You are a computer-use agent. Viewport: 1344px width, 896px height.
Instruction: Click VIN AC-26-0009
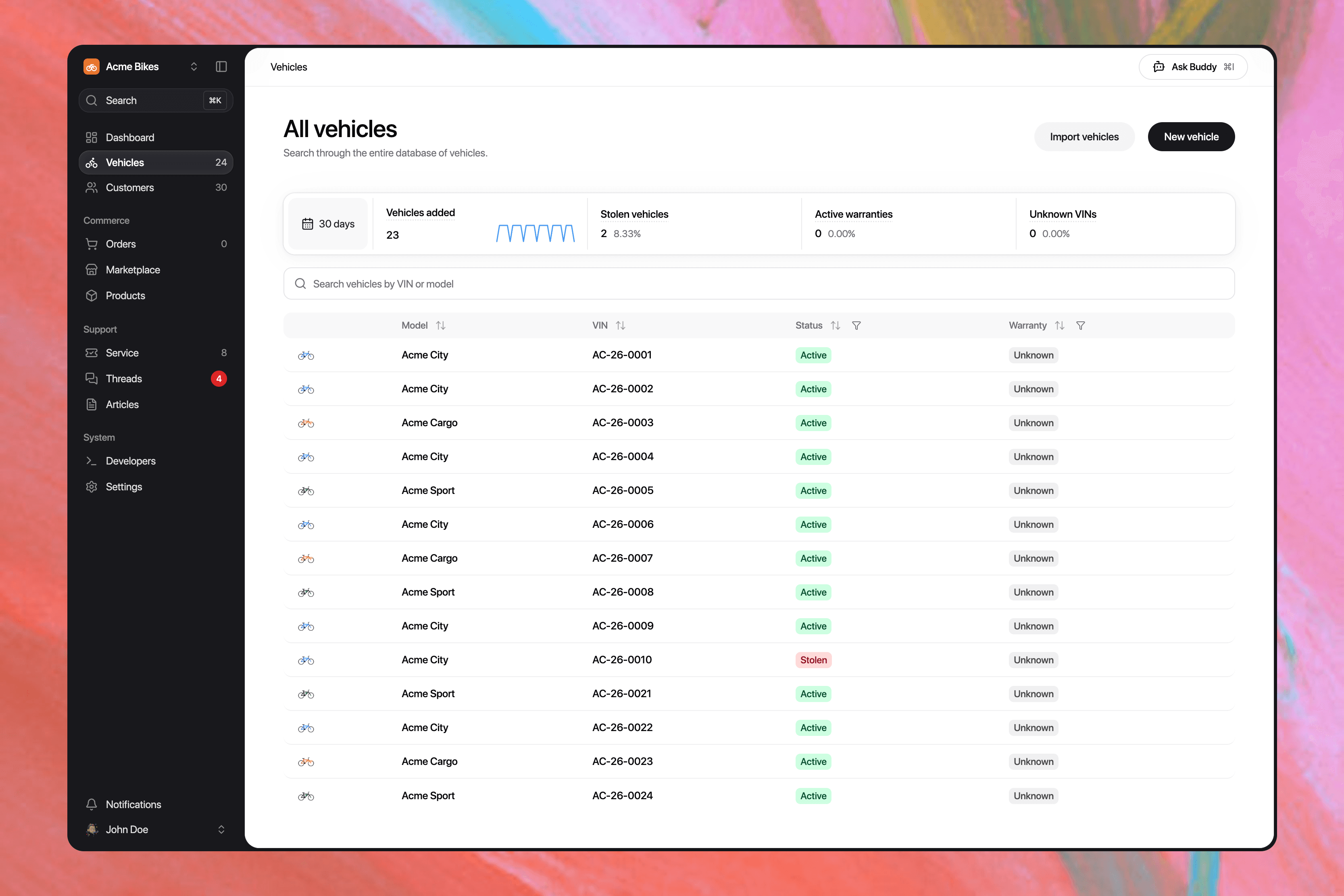click(x=623, y=626)
